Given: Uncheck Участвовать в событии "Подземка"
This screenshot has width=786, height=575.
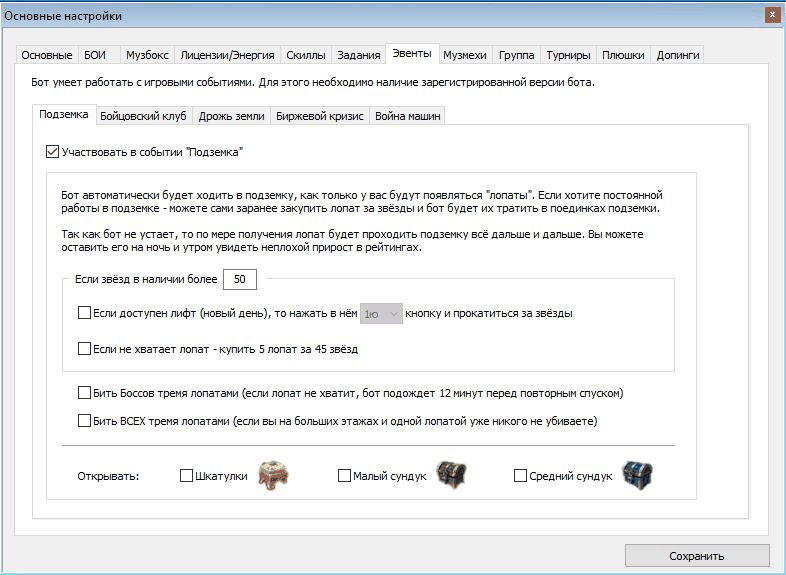Looking at the screenshot, I should [x=52, y=152].
